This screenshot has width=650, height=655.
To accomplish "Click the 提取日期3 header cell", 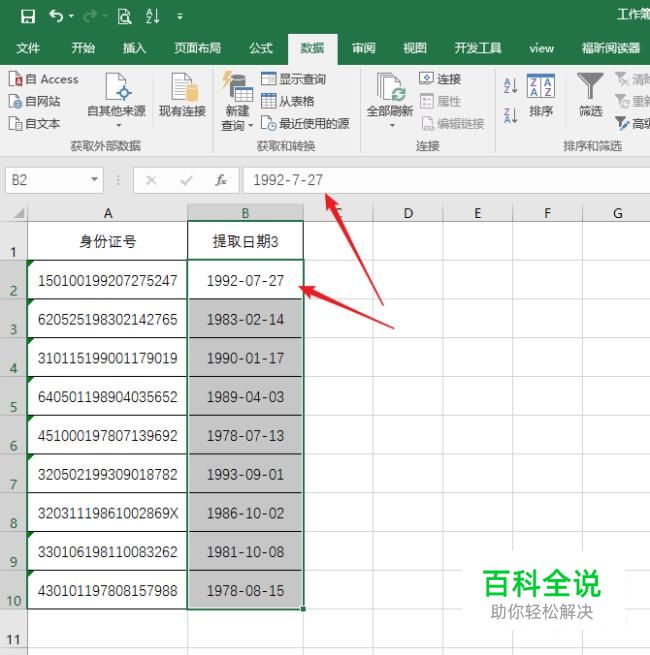I will [x=245, y=241].
